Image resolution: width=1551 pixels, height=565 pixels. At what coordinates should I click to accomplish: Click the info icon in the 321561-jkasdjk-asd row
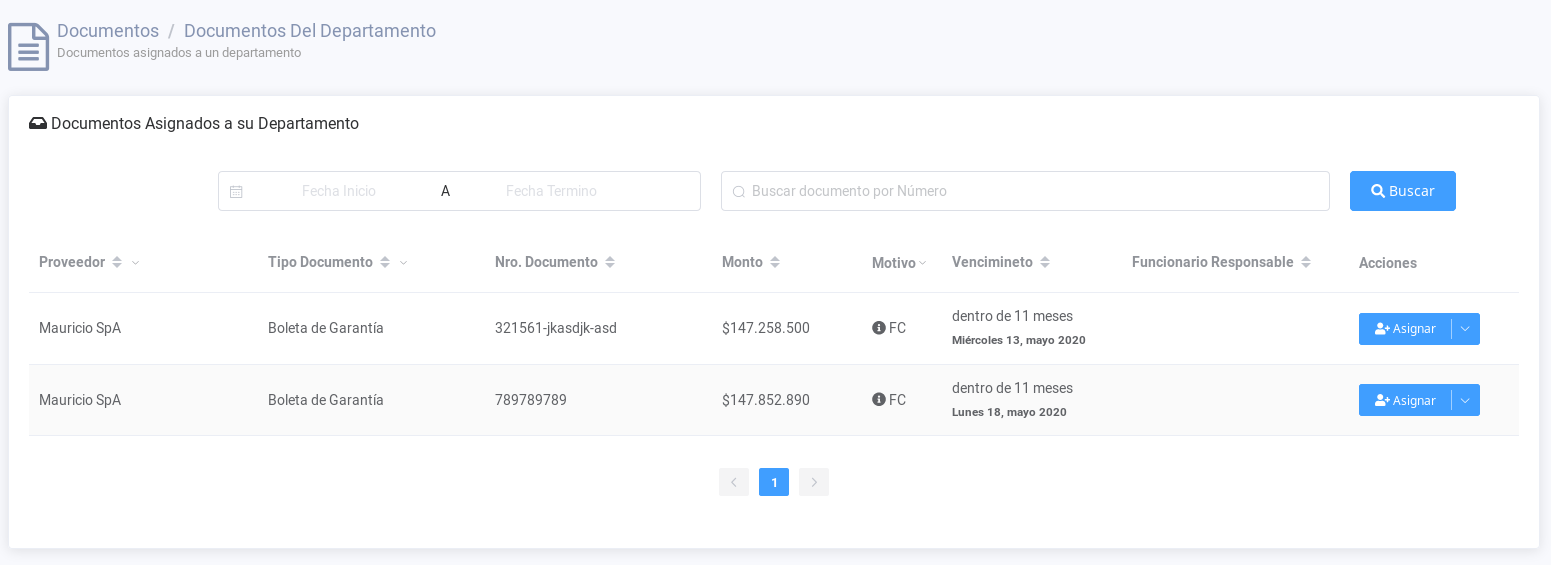click(879, 328)
